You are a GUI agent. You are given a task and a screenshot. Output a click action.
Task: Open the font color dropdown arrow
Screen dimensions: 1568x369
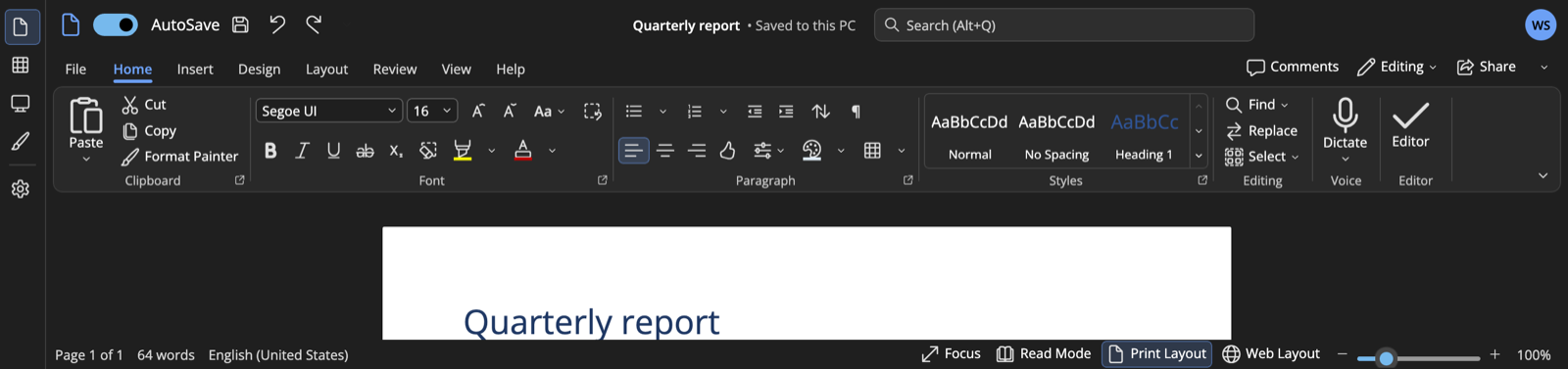tap(552, 151)
